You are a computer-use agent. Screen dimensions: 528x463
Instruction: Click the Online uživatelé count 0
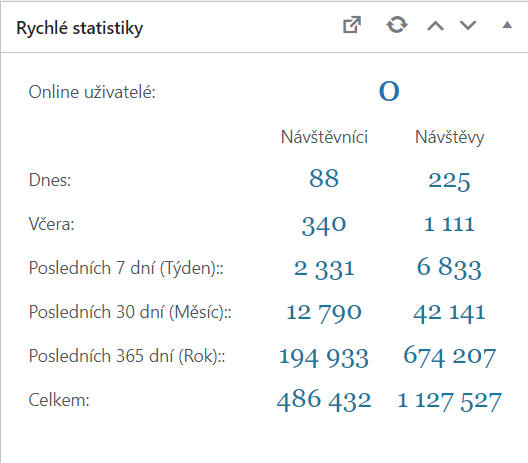pos(389,91)
